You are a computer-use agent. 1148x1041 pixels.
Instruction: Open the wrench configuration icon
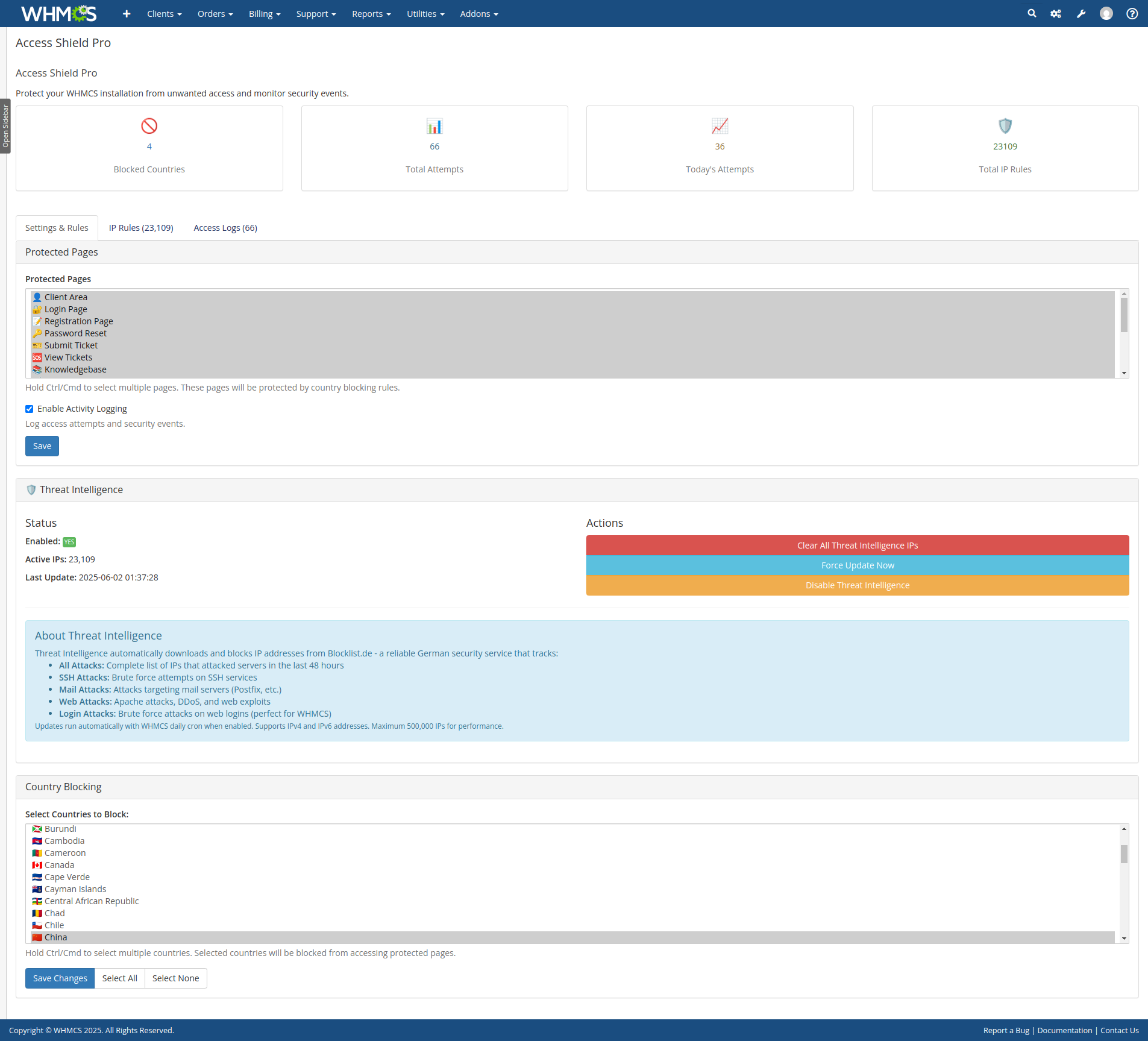[1081, 13]
